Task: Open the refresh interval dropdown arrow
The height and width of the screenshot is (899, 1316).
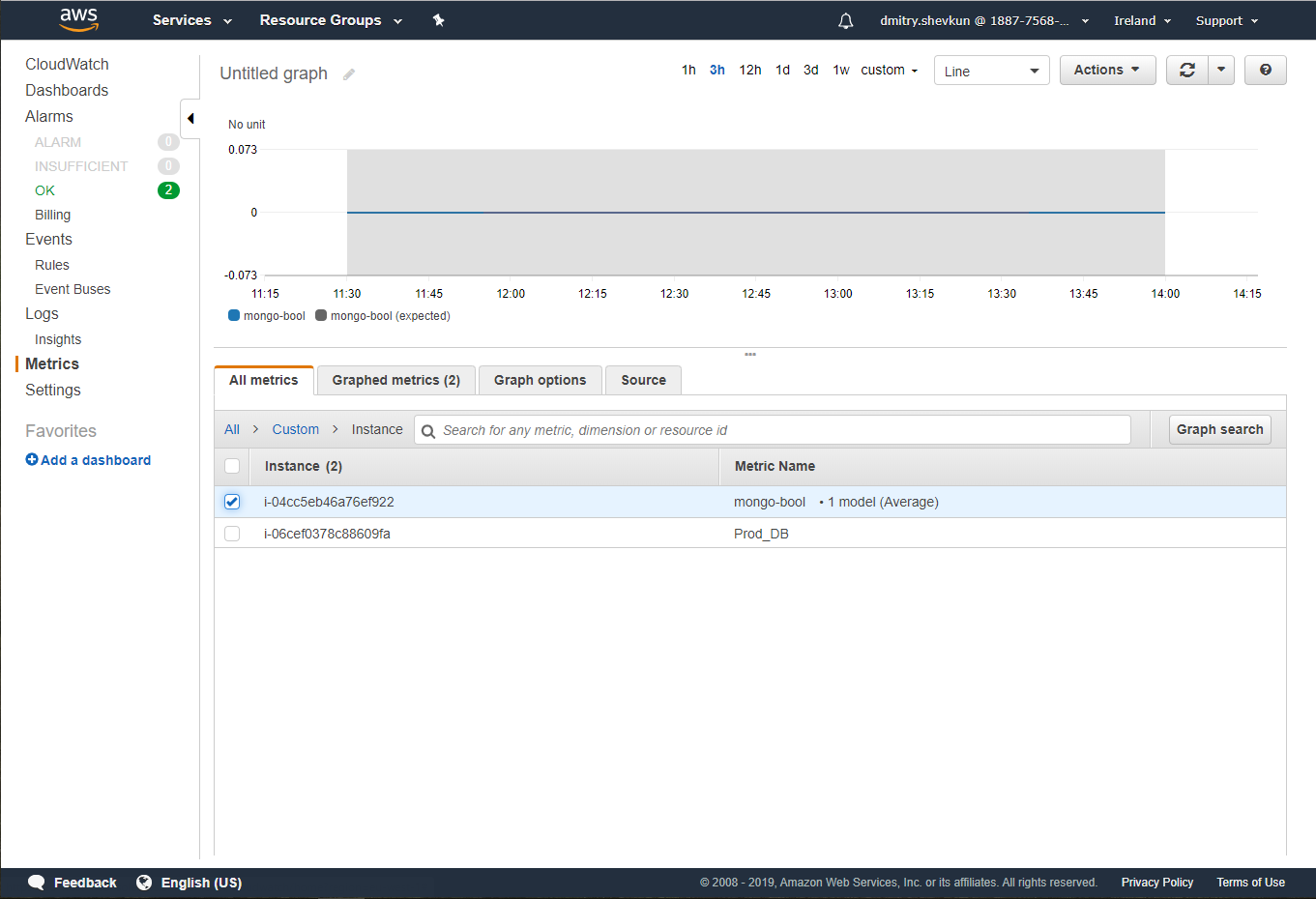Action: [1221, 70]
